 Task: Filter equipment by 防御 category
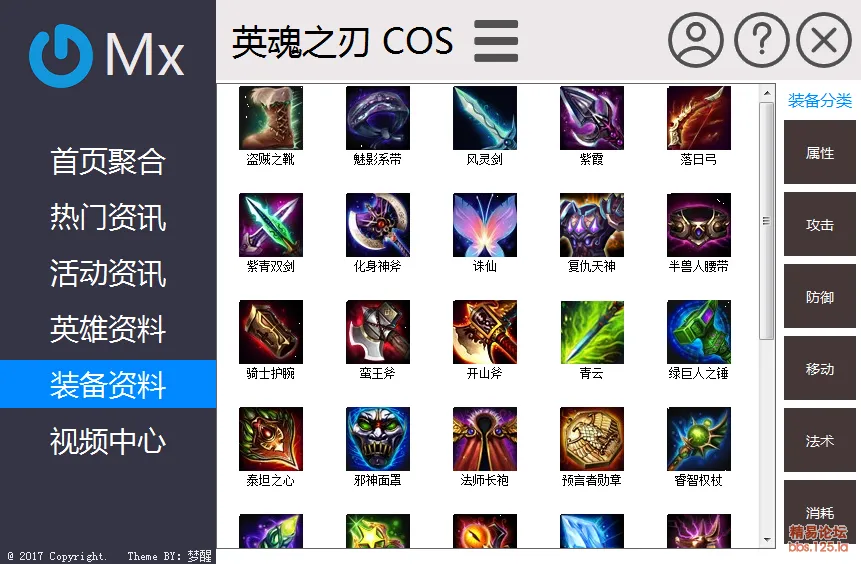tap(819, 296)
